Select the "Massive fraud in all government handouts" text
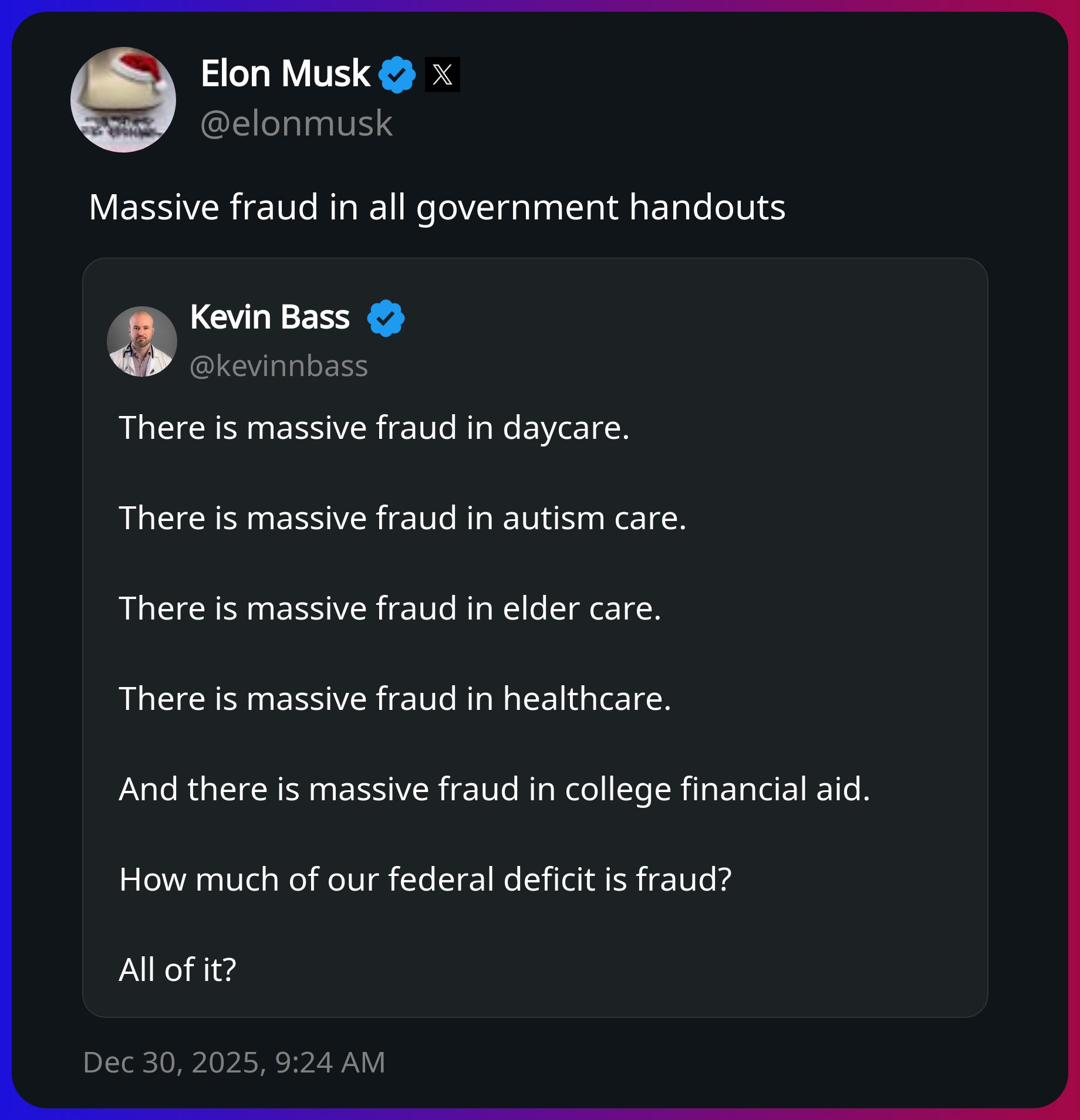Image resolution: width=1080 pixels, height=1120 pixels. pyautogui.click(x=437, y=207)
